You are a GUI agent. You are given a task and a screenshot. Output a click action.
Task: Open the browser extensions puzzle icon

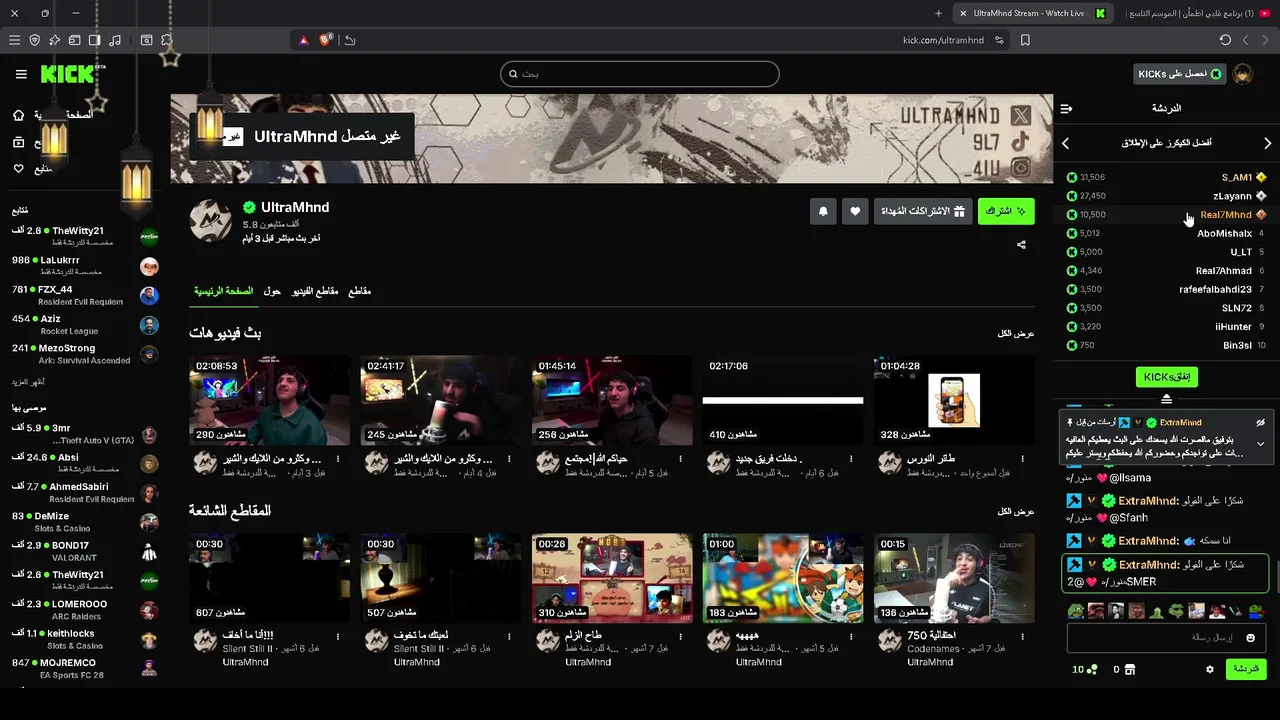point(167,40)
